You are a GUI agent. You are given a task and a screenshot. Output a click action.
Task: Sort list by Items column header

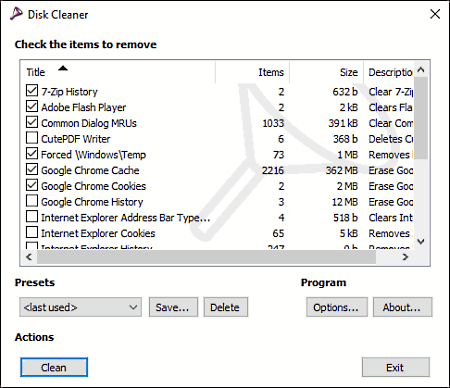coord(252,72)
